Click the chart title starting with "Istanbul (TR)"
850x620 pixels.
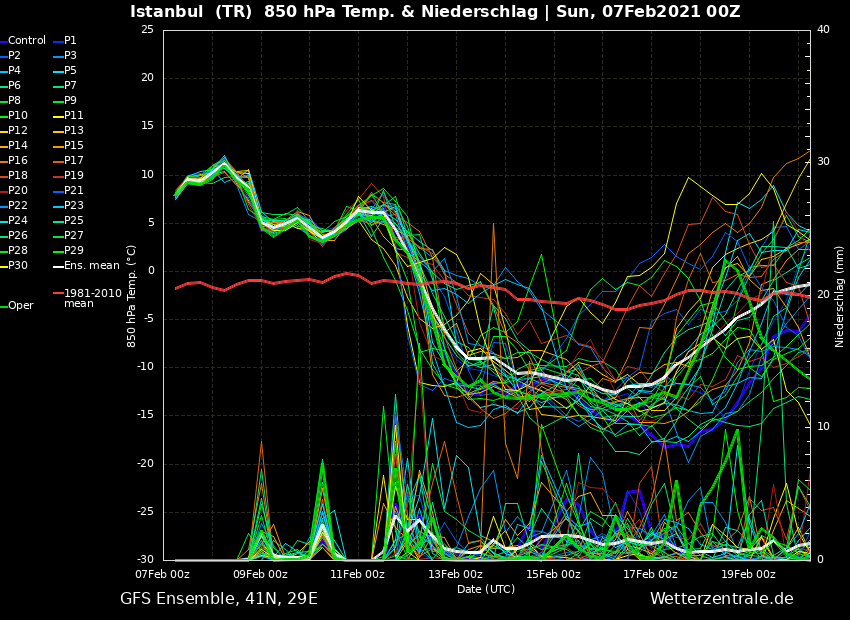point(435,11)
